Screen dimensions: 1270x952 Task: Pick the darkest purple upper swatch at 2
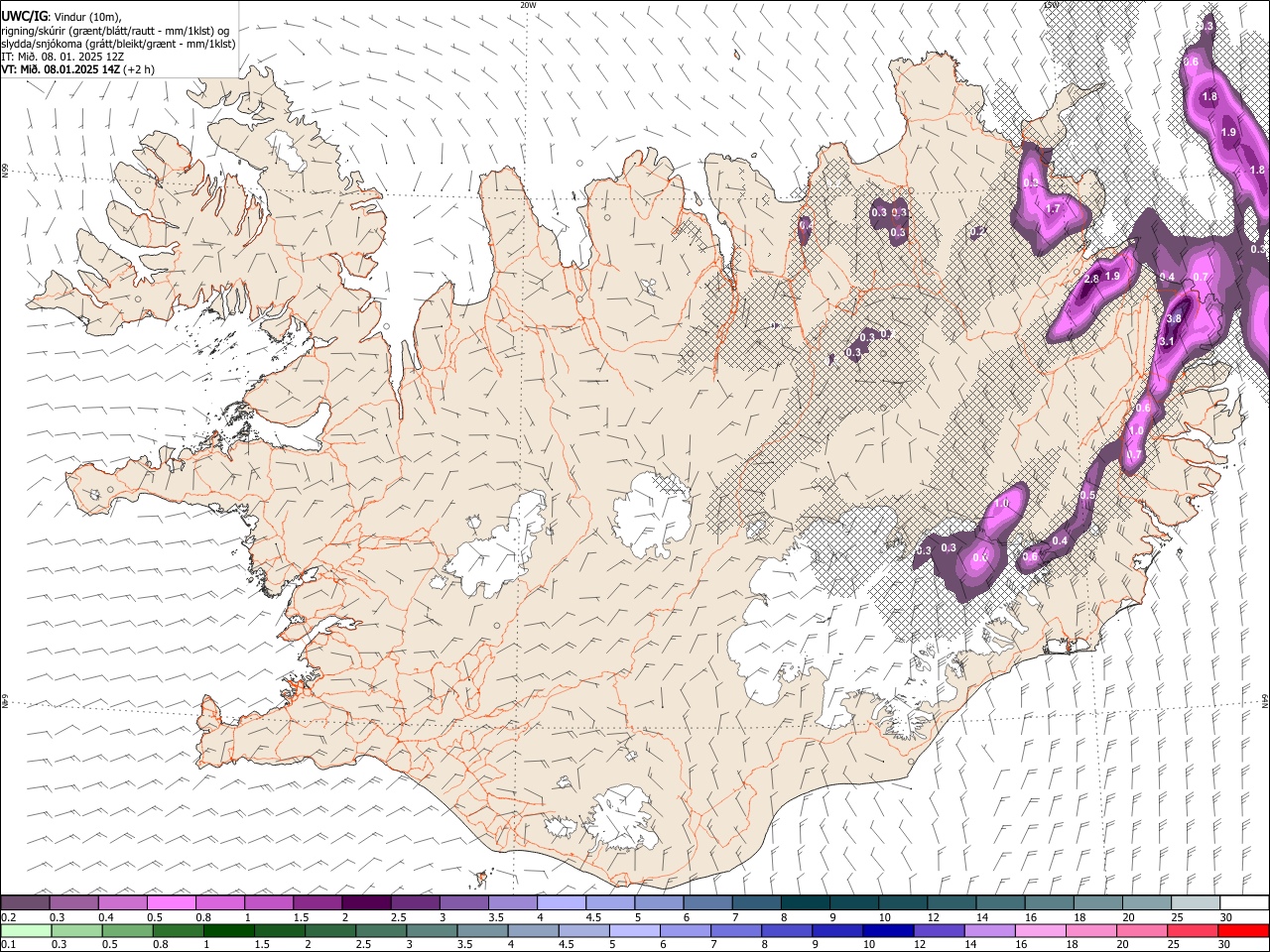point(366,902)
